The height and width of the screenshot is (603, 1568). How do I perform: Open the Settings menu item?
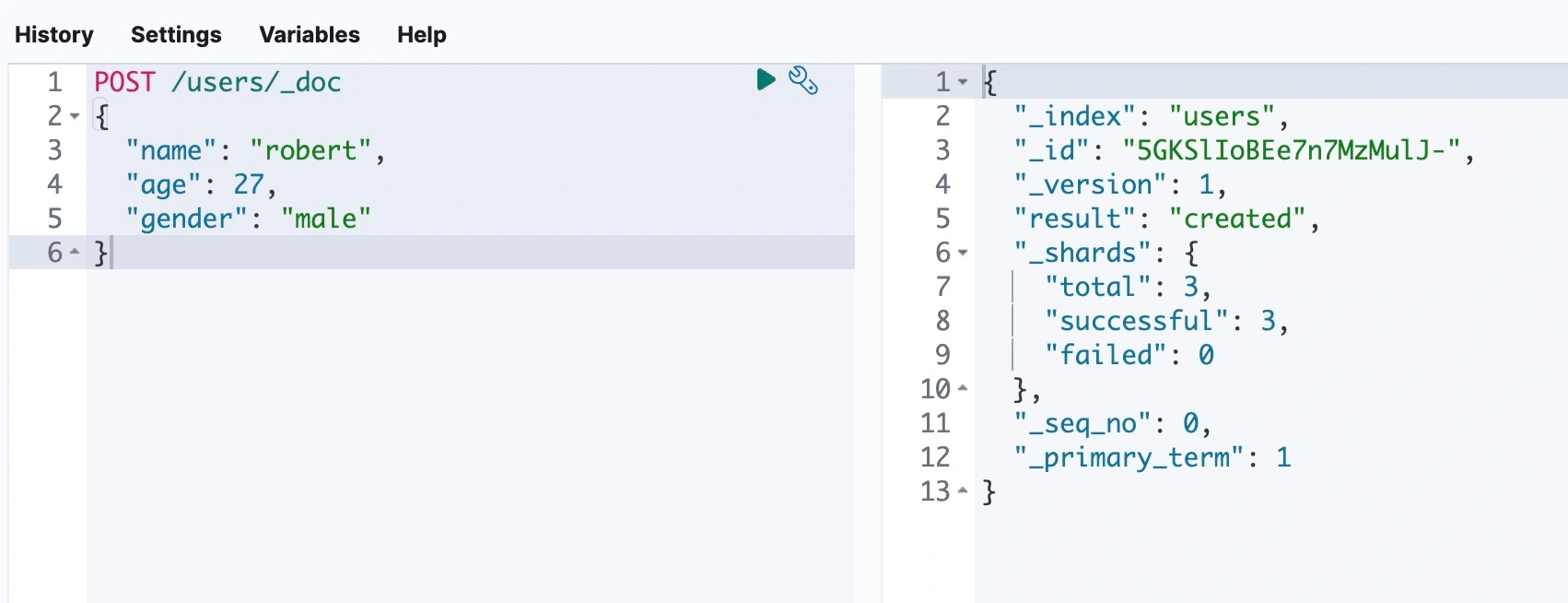click(x=176, y=35)
